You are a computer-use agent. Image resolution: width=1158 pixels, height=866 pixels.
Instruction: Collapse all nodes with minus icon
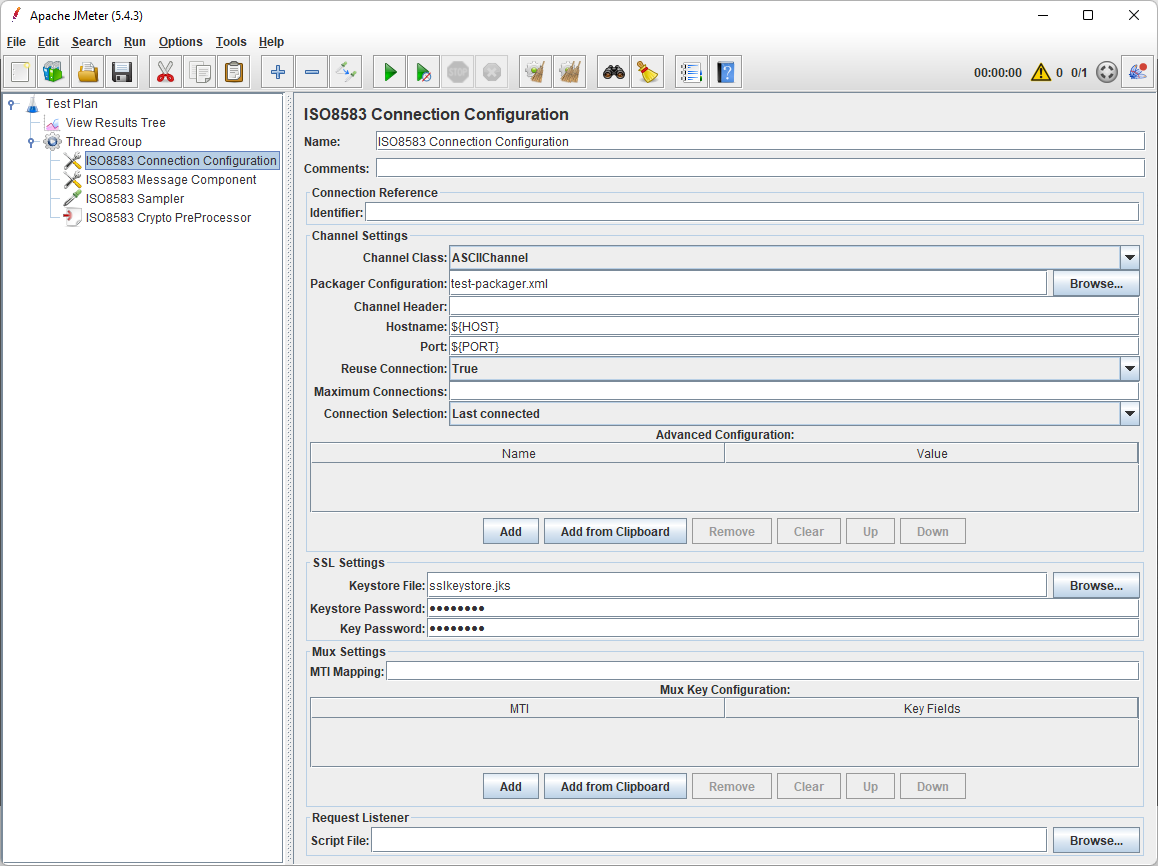[x=312, y=72]
